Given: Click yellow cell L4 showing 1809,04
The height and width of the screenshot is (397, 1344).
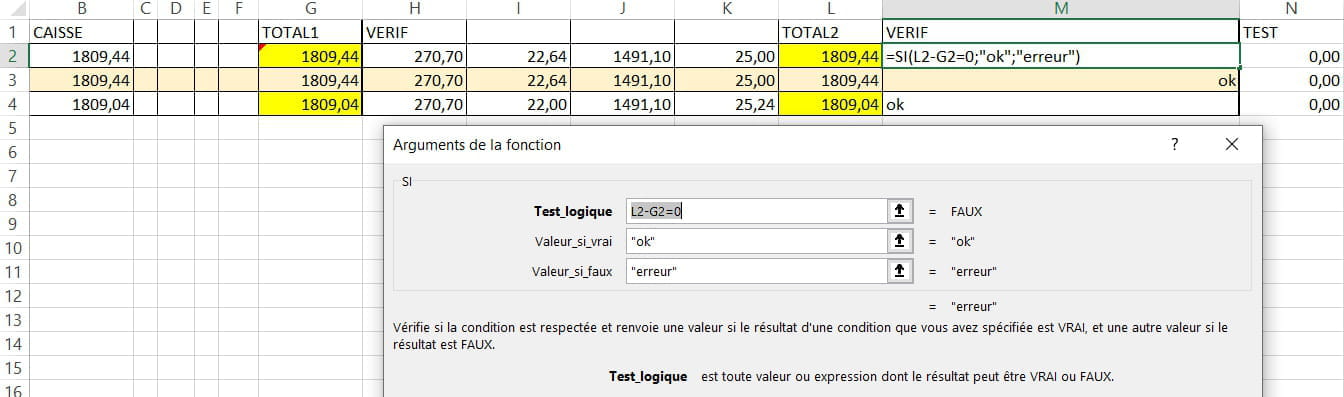Looking at the screenshot, I should coord(830,104).
